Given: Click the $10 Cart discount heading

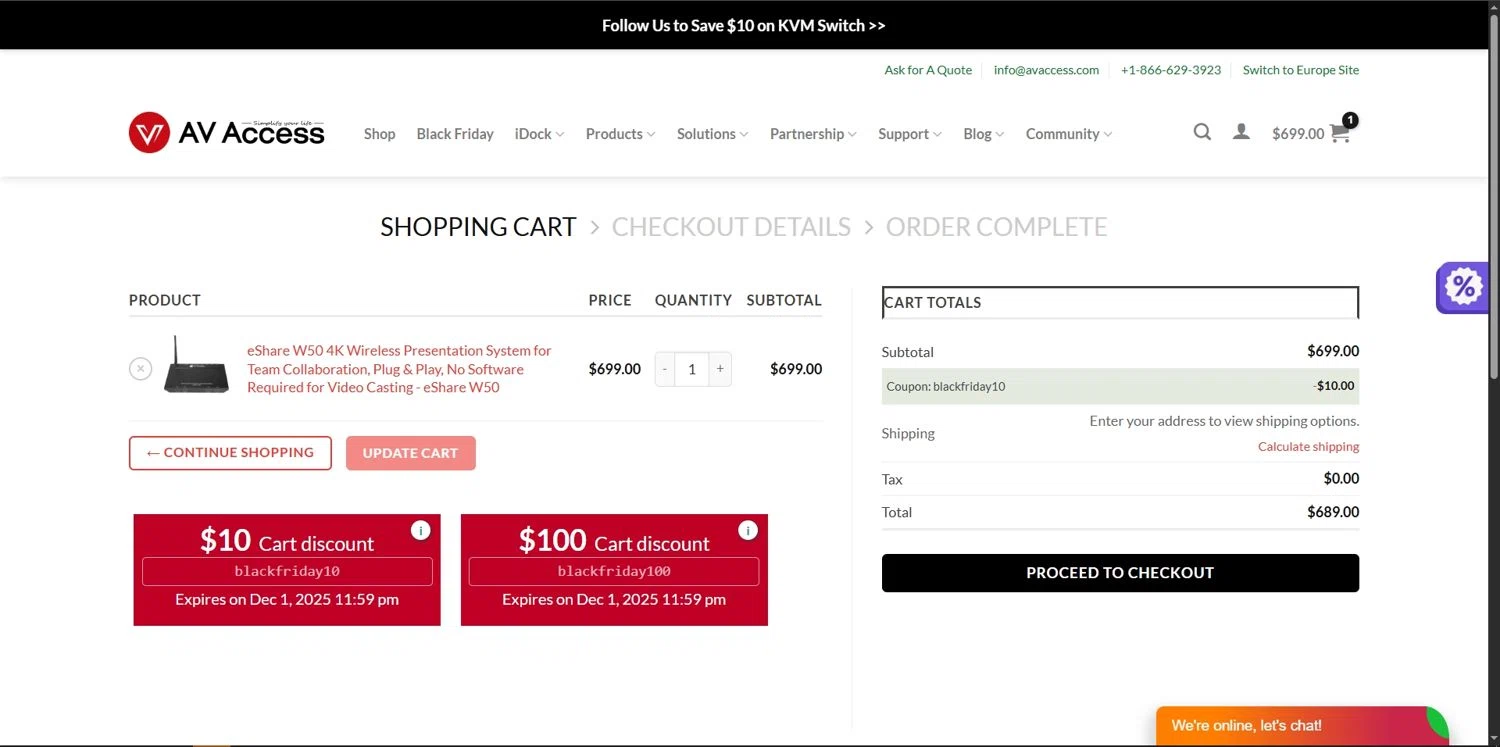Looking at the screenshot, I should (x=287, y=541).
